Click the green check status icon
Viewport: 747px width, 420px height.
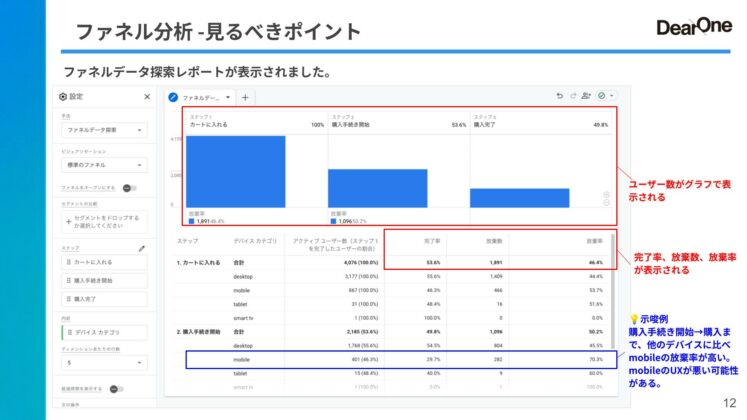pos(602,96)
